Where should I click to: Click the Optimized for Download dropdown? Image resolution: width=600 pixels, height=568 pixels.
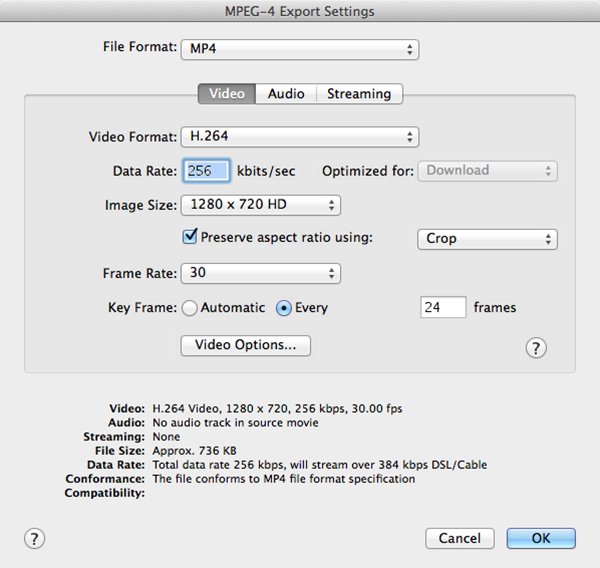pyautogui.click(x=488, y=171)
